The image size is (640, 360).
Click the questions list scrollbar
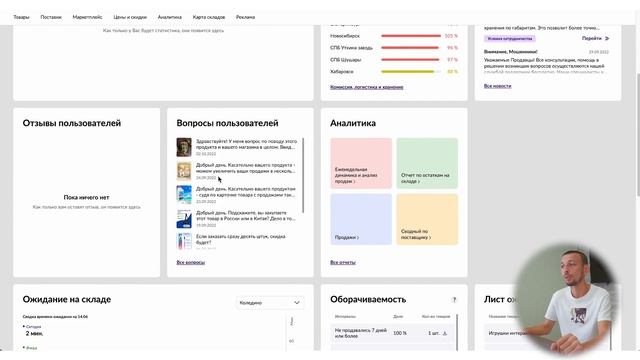(303, 176)
